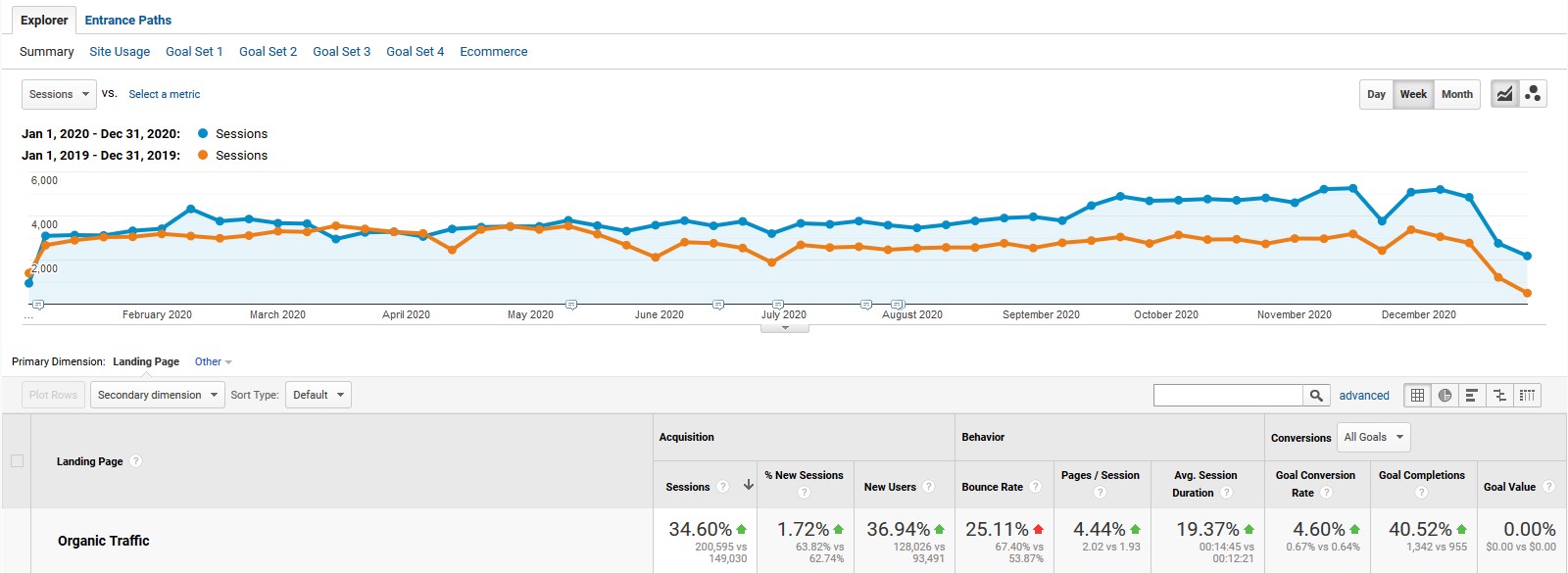Open the Goal Set 2 sub-tab
The width and height of the screenshot is (1568, 573).
pos(268,51)
